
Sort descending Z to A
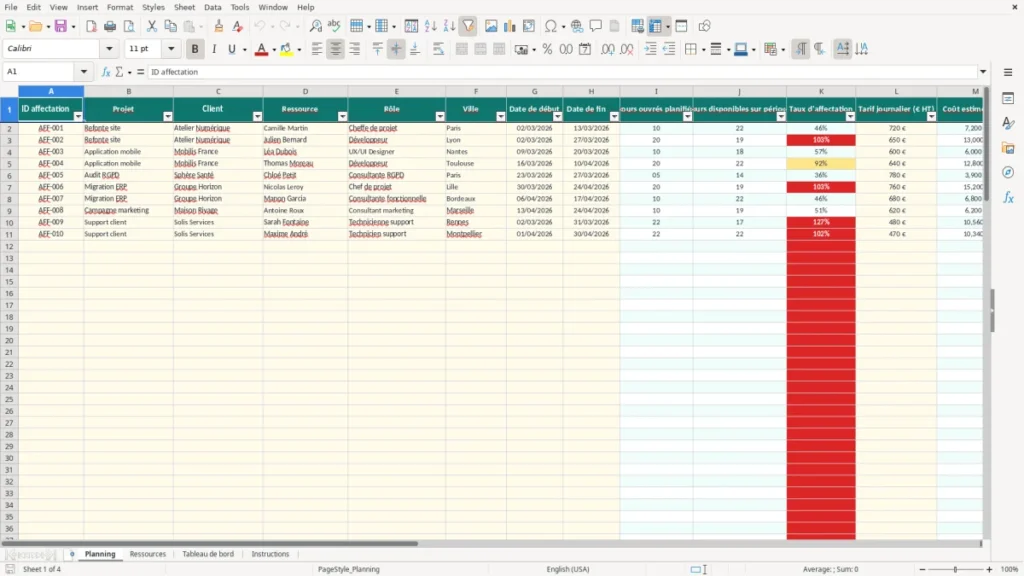click(449, 26)
